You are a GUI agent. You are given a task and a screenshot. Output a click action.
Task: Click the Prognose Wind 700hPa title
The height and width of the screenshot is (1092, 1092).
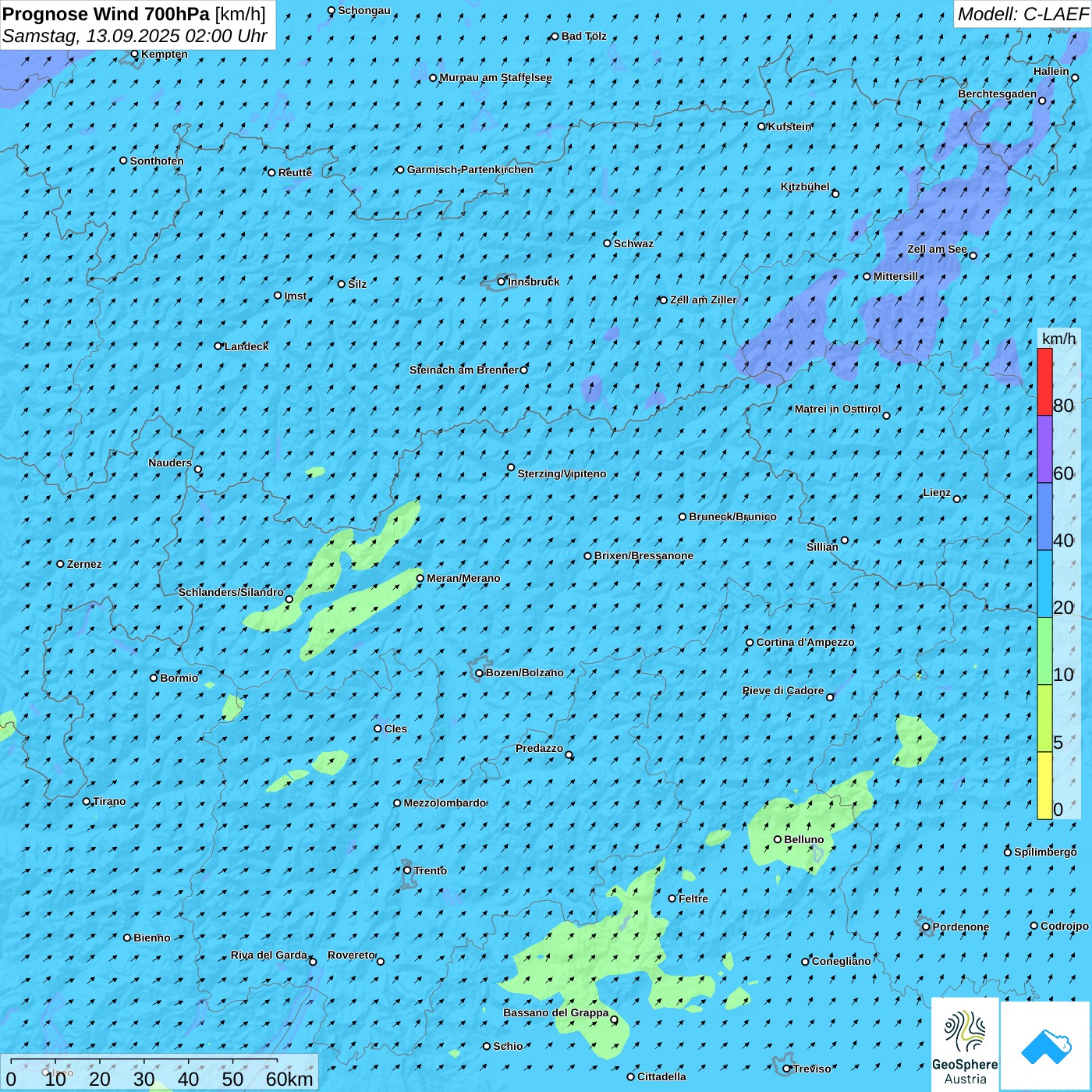tap(134, 14)
